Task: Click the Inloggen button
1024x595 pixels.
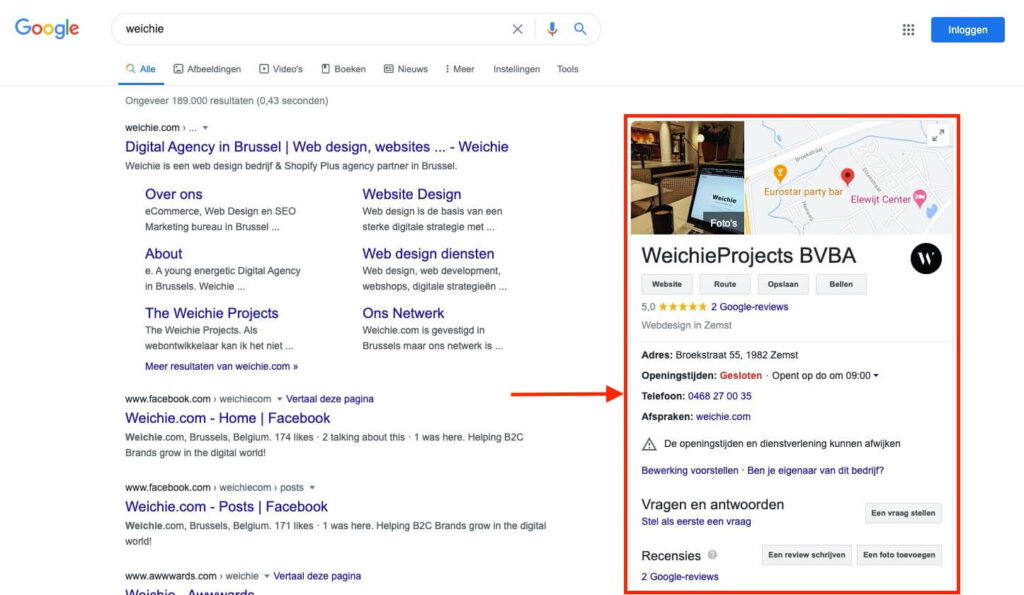Action: pos(967,29)
